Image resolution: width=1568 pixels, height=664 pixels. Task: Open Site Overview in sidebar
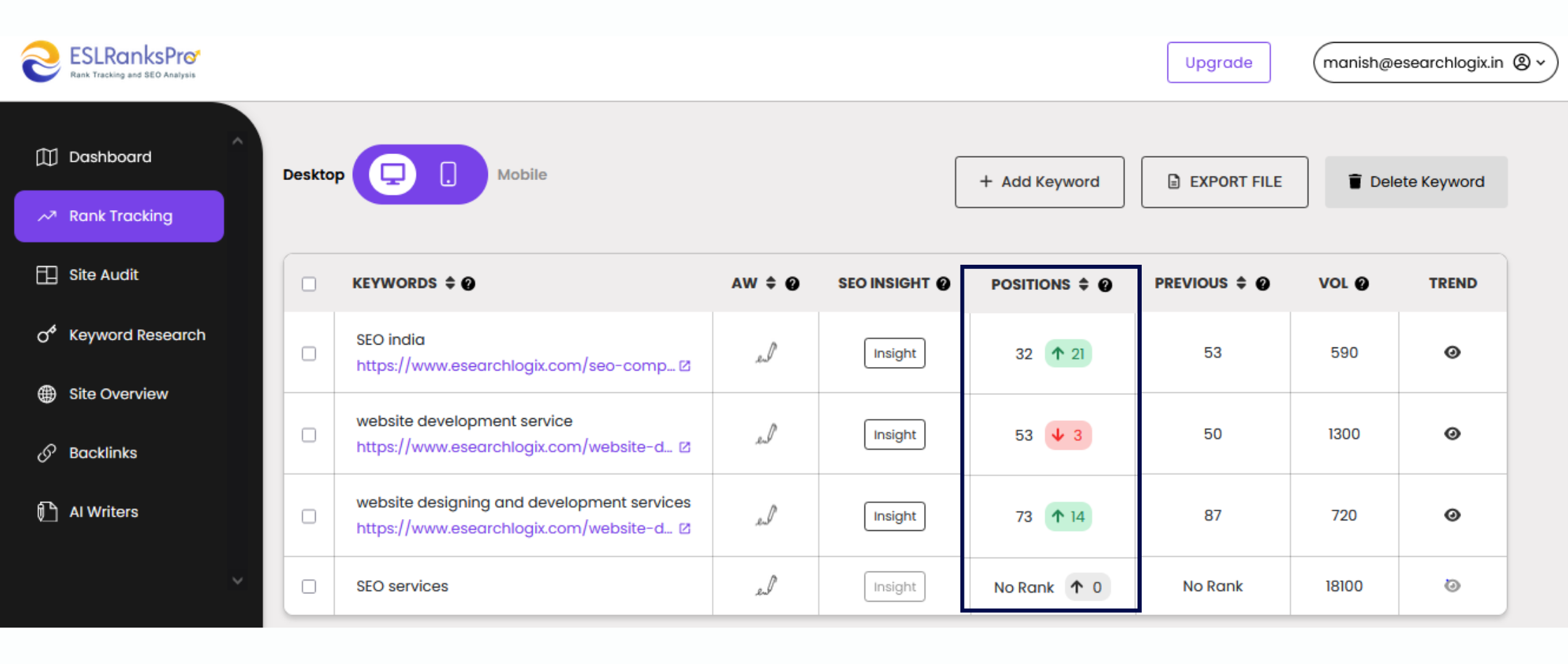tap(119, 394)
